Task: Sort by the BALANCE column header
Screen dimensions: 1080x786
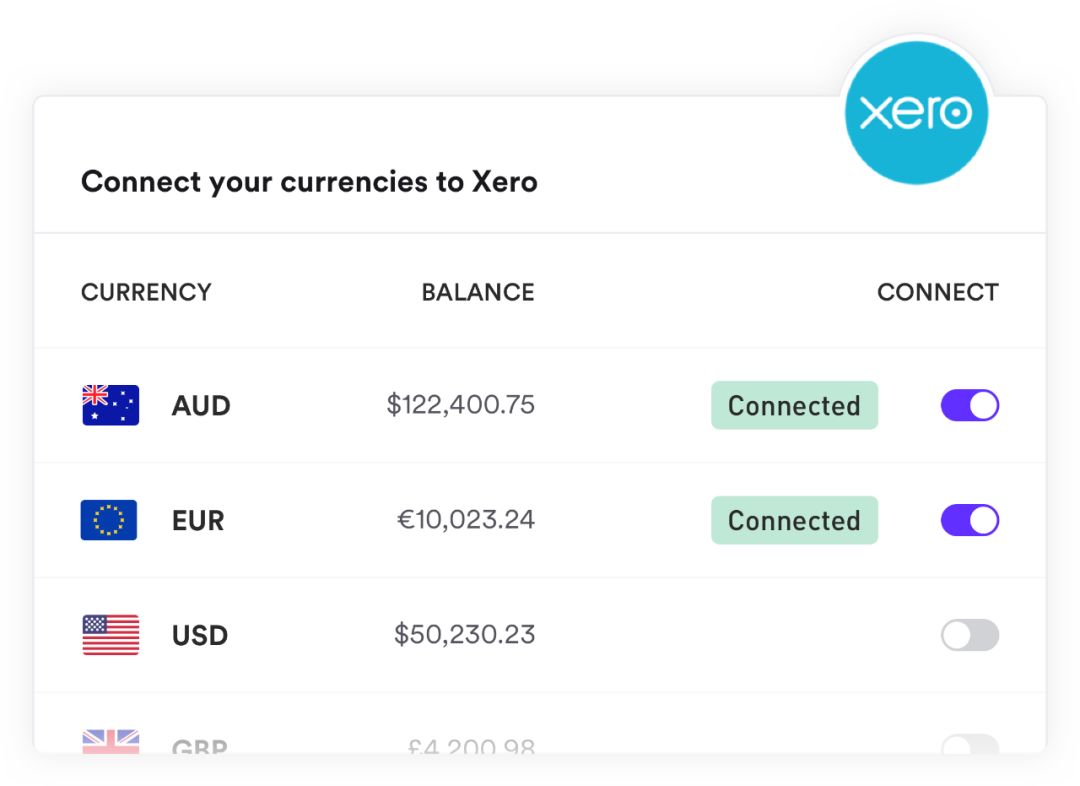Action: tap(478, 292)
